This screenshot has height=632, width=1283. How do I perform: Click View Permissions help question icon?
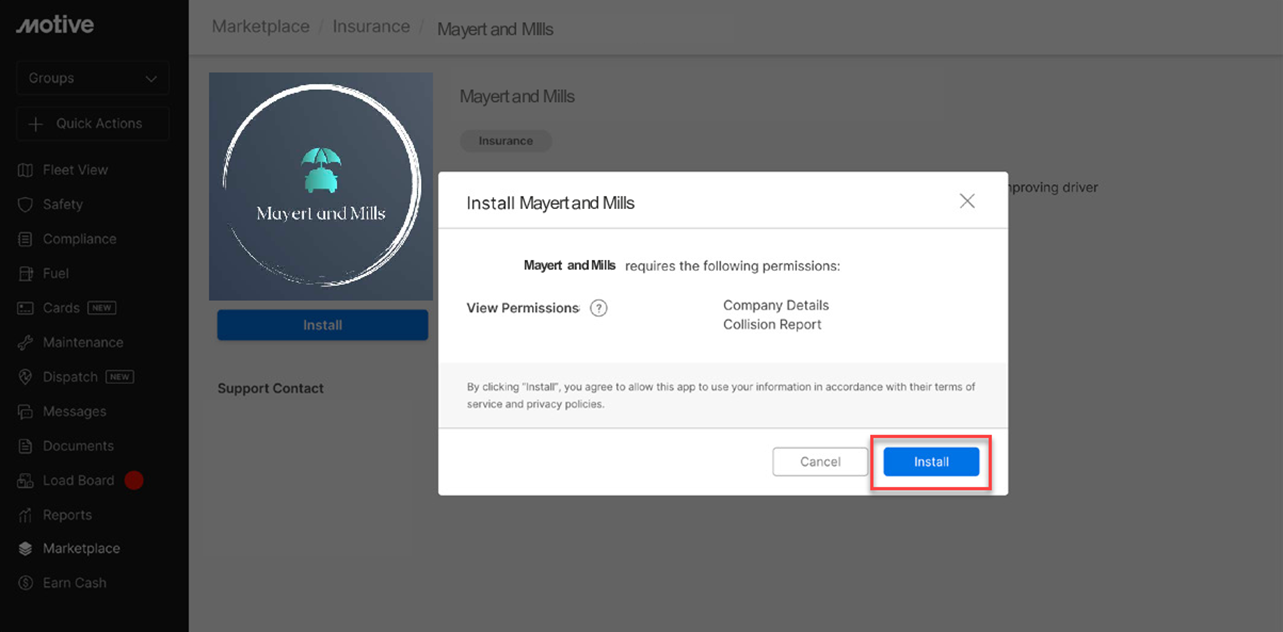point(599,308)
